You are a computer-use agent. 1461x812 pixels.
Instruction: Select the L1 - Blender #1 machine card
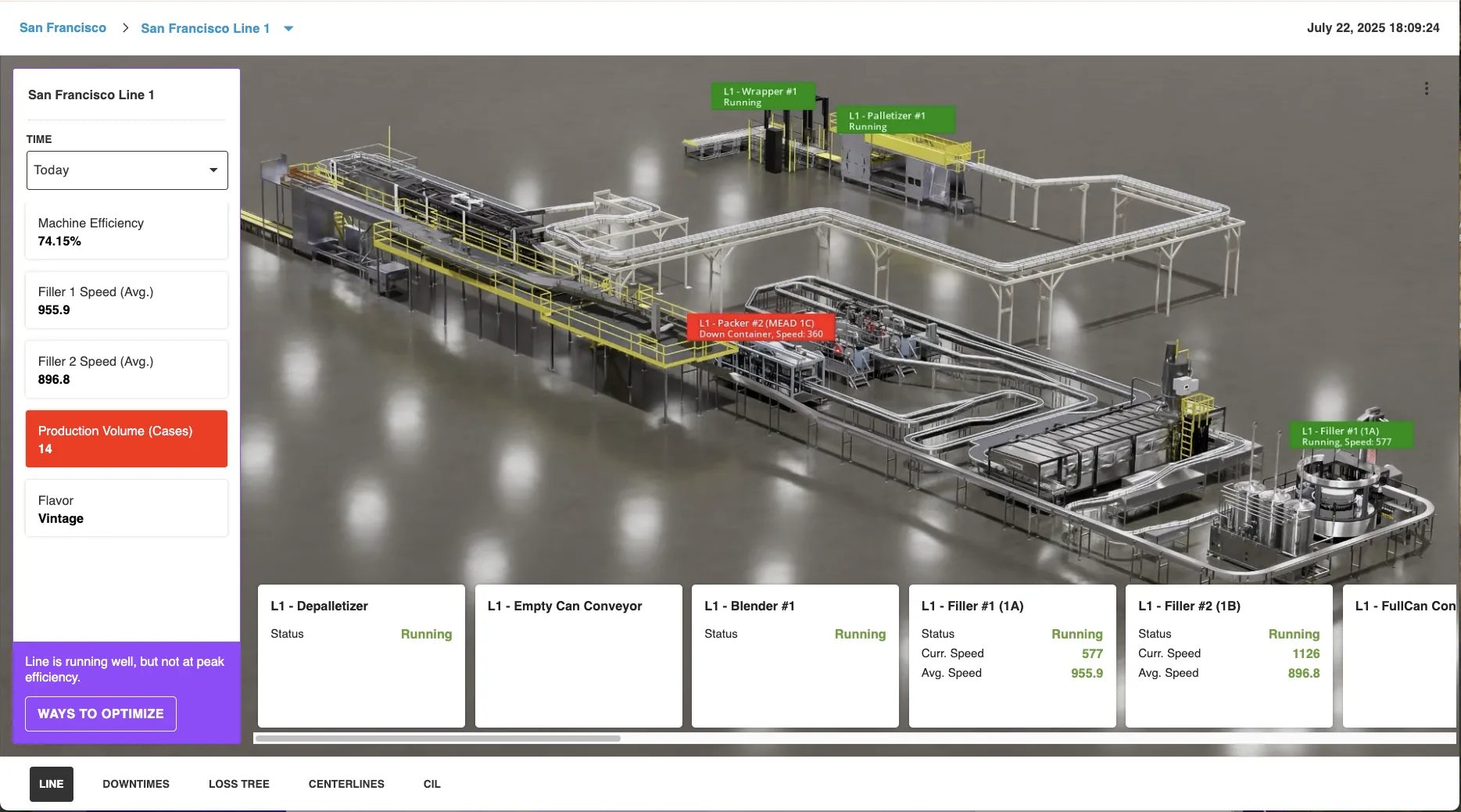tap(795, 656)
